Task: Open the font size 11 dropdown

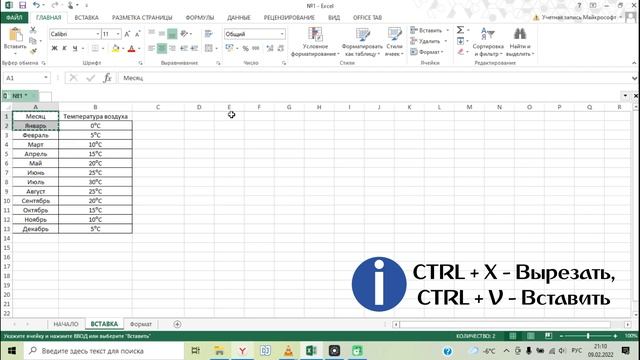Action: point(118,34)
